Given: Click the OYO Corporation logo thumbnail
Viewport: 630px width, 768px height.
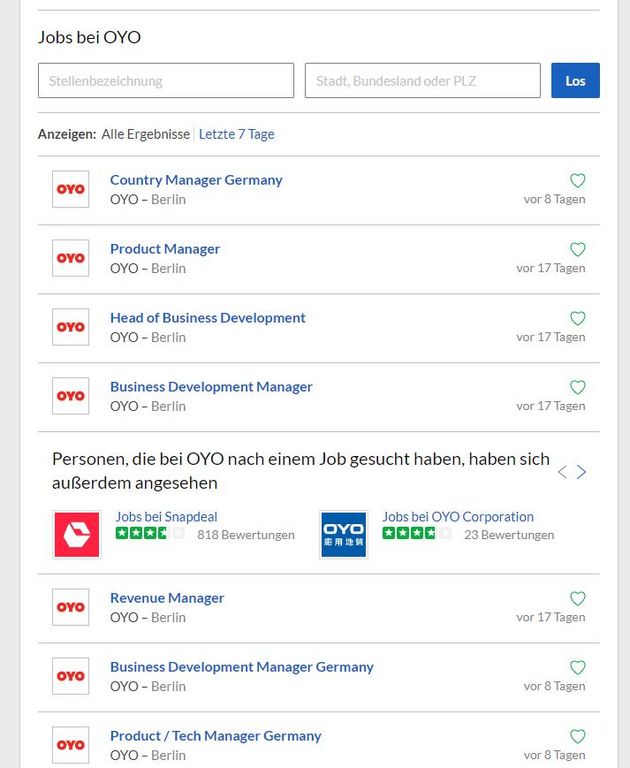Looking at the screenshot, I should tap(343, 535).
